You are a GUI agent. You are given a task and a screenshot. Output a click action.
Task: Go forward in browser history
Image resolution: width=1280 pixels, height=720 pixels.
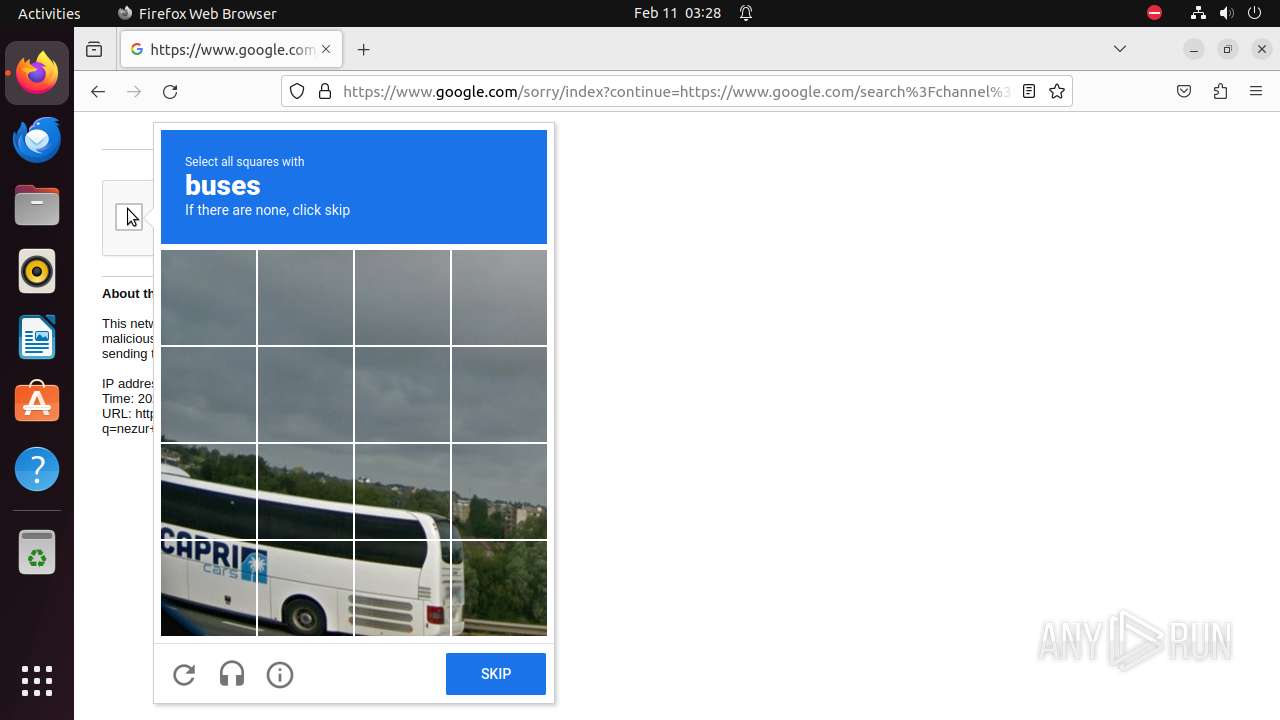(x=134, y=91)
